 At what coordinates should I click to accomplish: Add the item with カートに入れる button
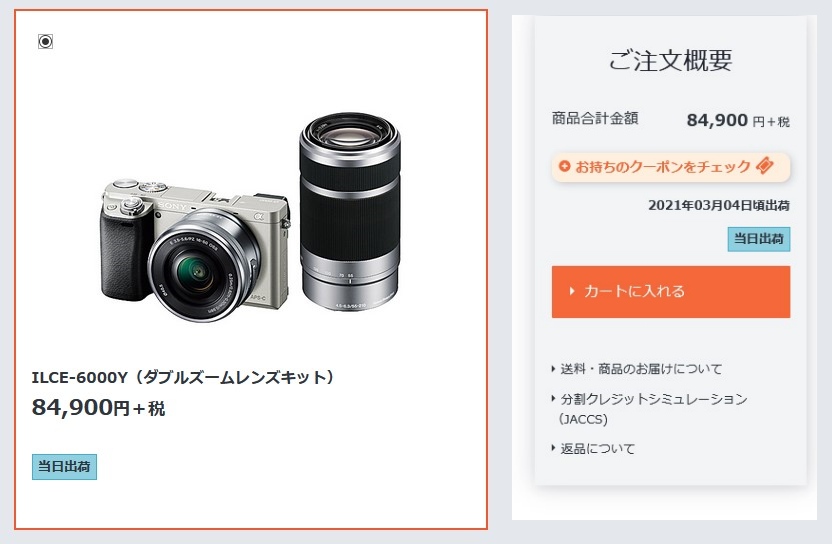point(671,292)
